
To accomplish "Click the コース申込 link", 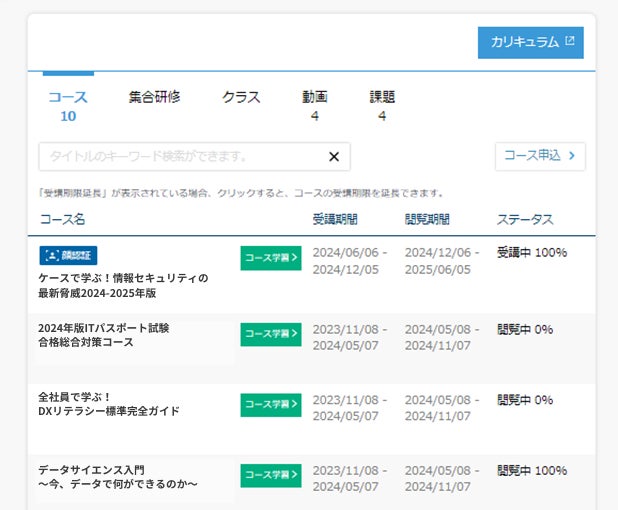I will point(540,156).
